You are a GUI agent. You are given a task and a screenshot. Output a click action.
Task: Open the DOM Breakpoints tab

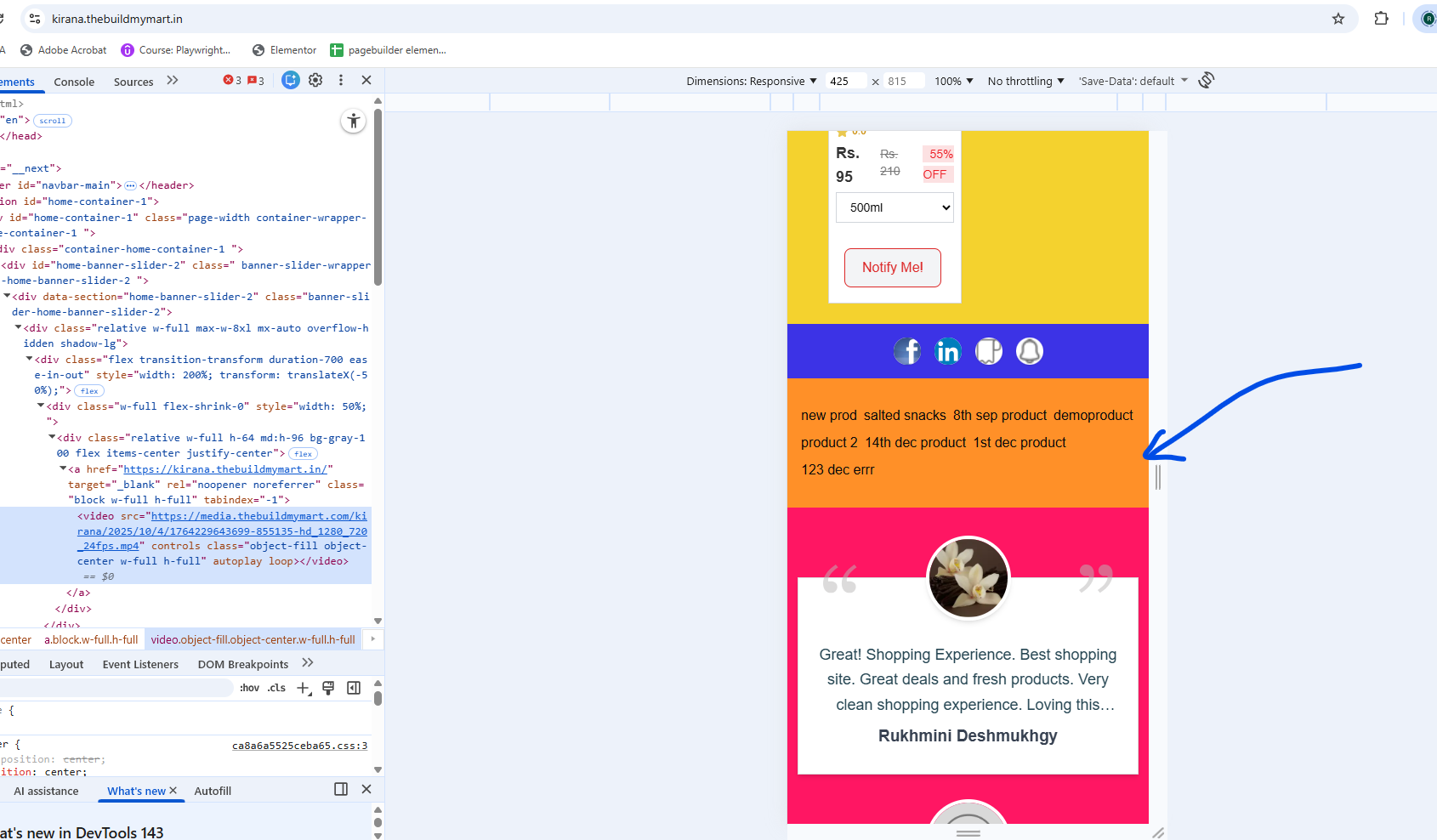point(243,665)
